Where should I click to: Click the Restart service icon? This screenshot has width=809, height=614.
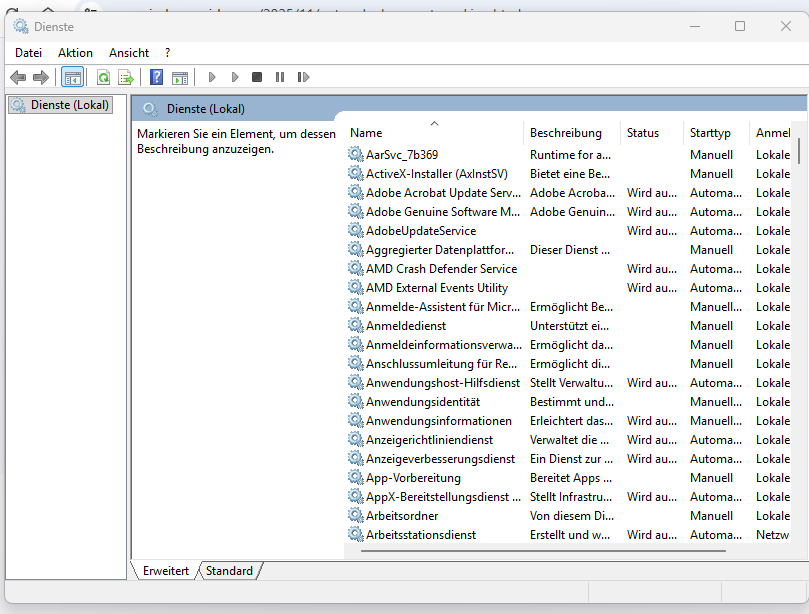303,77
